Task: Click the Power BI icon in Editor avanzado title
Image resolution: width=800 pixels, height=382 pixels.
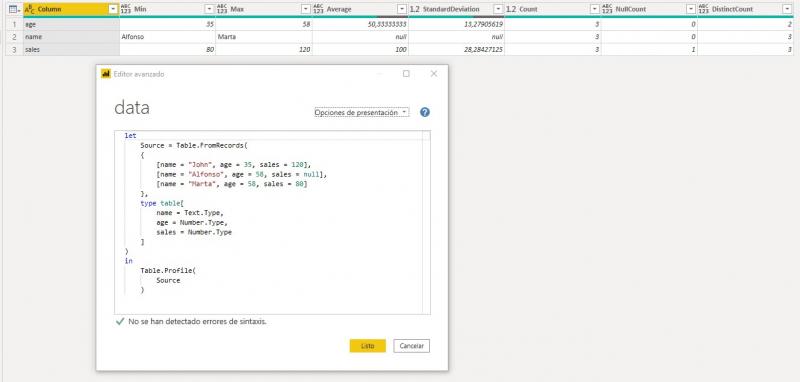Action: click(x=106, y=73)
